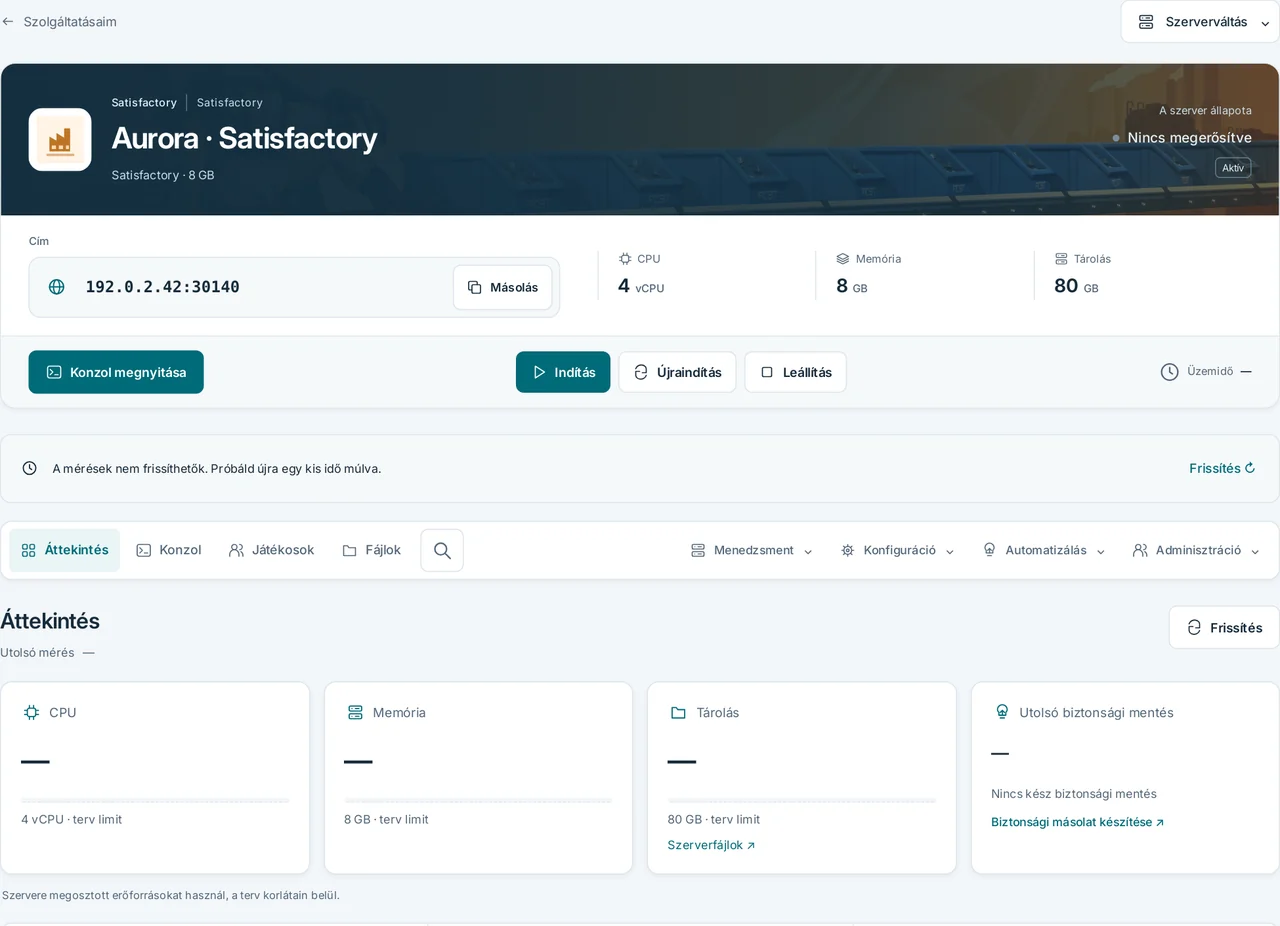Expand the Automatizálás menu

pos(1044,550)
